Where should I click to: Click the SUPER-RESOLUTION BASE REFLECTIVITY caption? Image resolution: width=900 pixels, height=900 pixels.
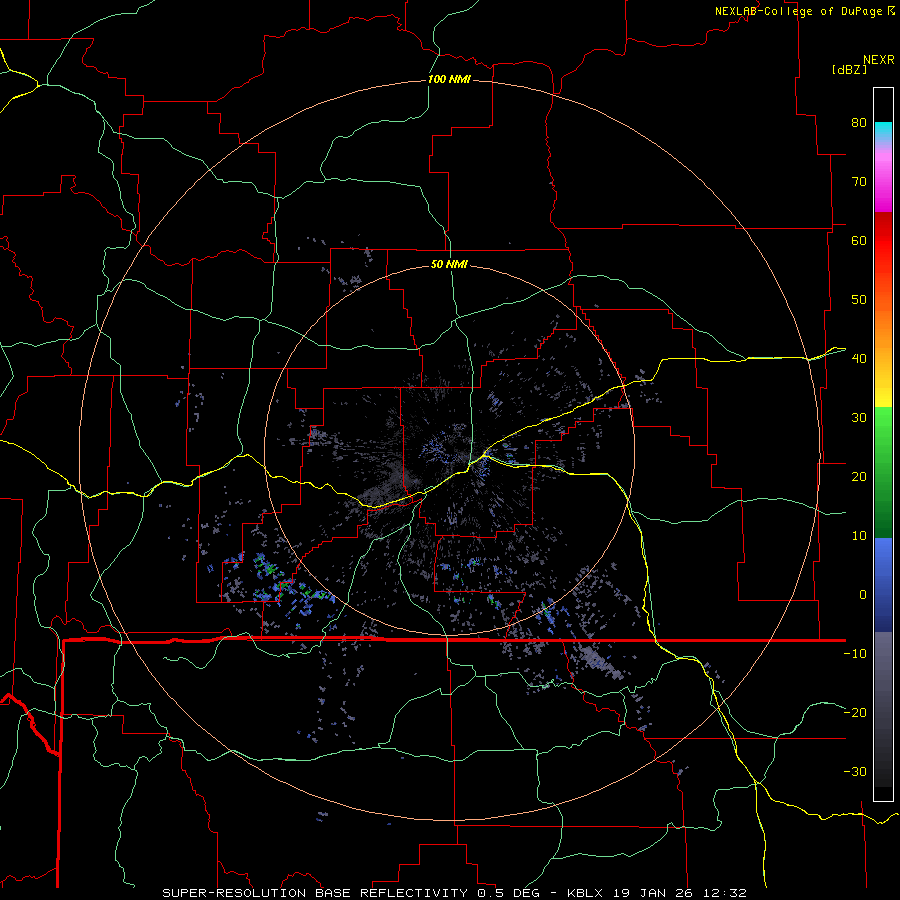pos(315,893)
